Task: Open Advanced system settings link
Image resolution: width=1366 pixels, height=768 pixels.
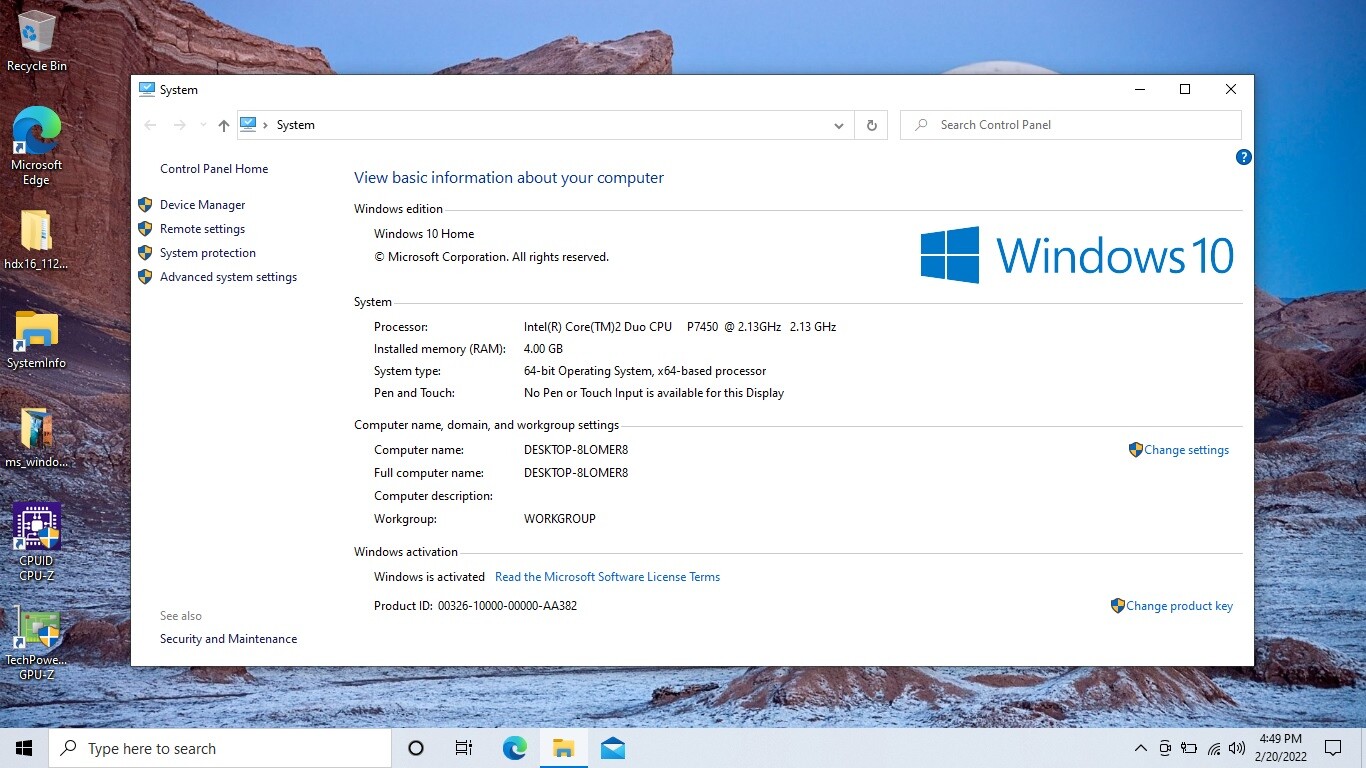Action: [x=228, y=277]
